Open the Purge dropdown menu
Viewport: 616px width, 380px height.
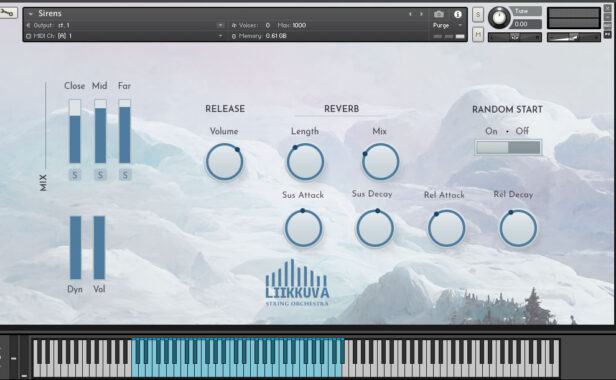pyautogui.click(x=447, y=25)
